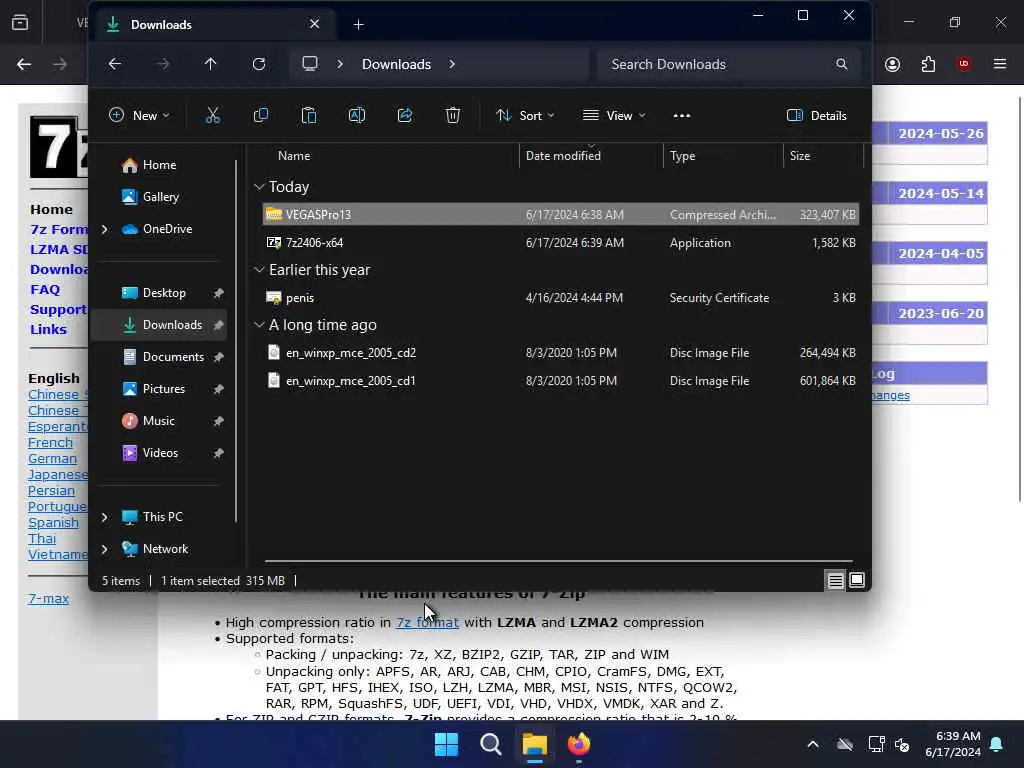
Task: Open the Windows Start menu
Action: [447, 744]
